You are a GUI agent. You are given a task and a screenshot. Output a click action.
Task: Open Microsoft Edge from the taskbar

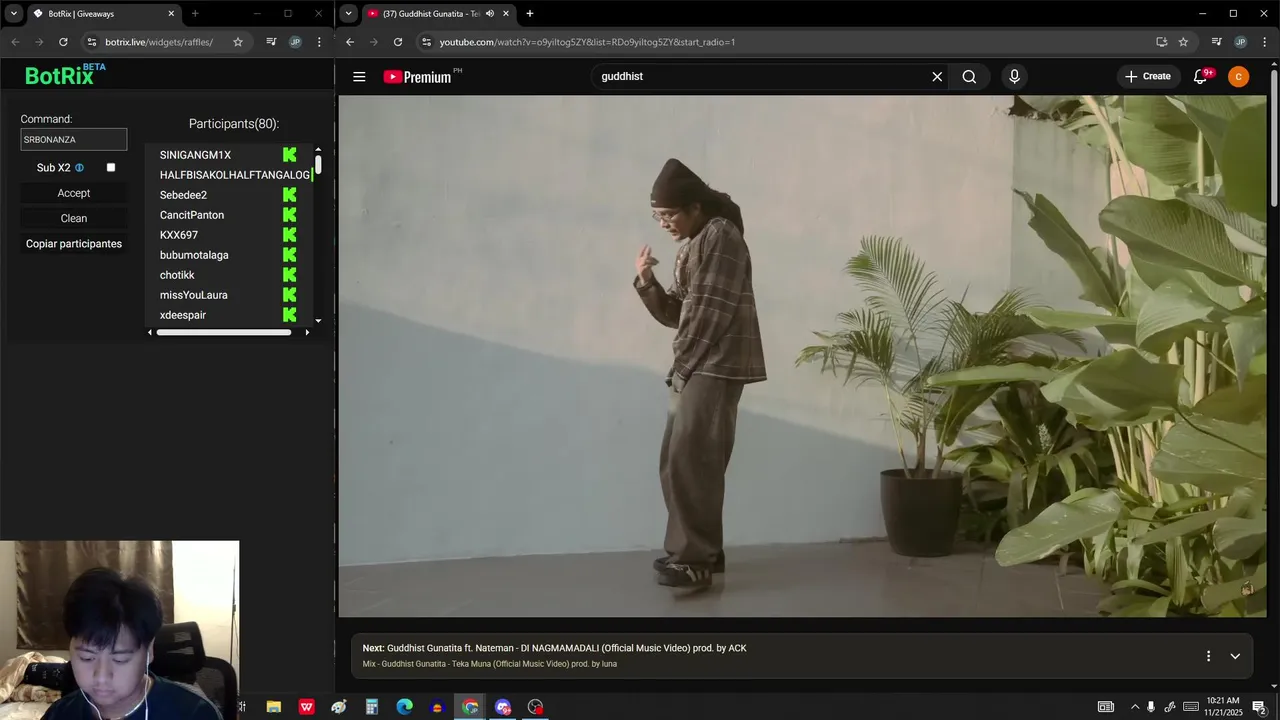pyautogui.click(x=404, y=707)
